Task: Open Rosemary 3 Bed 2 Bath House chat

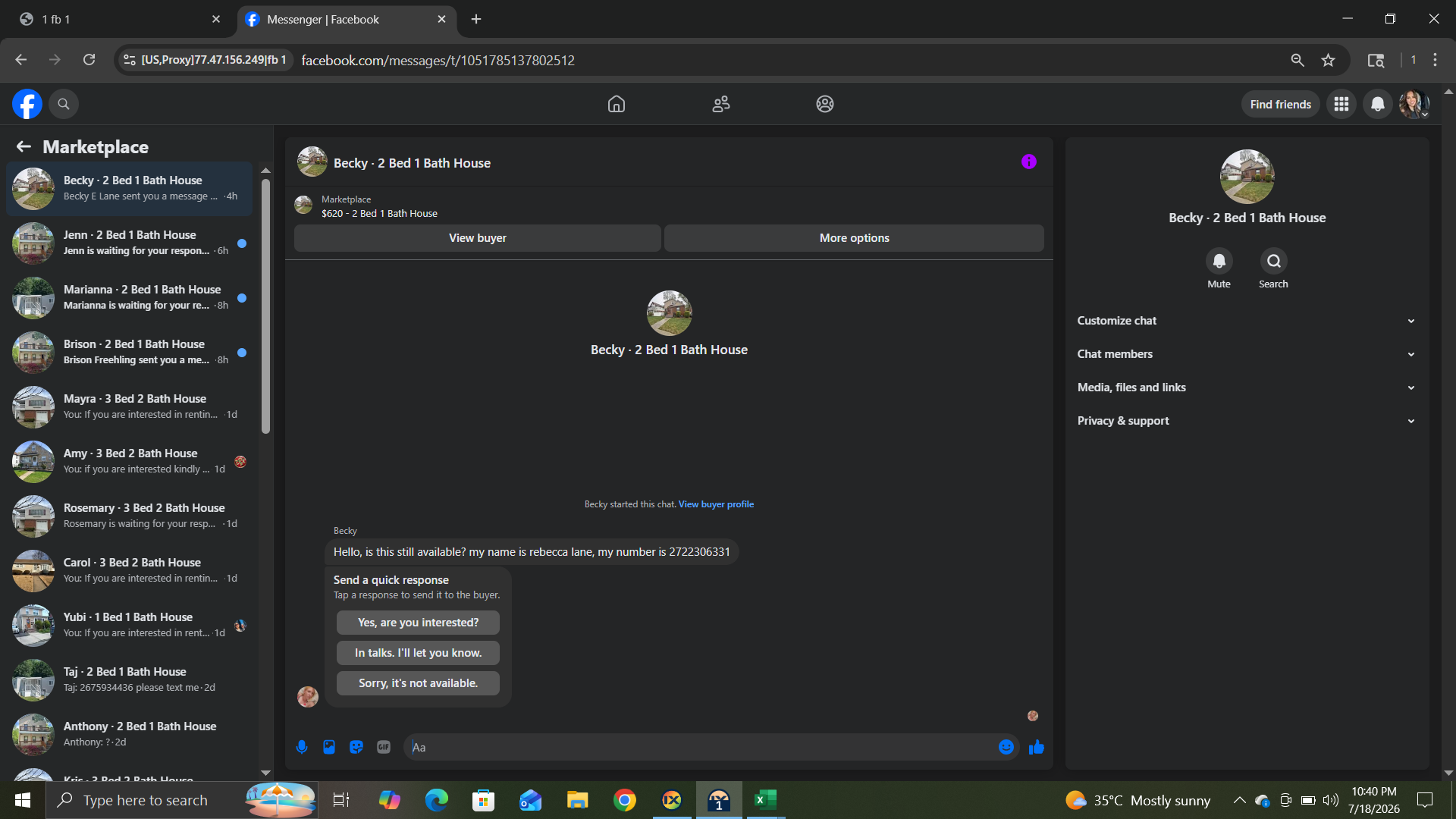Action: (x=129, y=516)
